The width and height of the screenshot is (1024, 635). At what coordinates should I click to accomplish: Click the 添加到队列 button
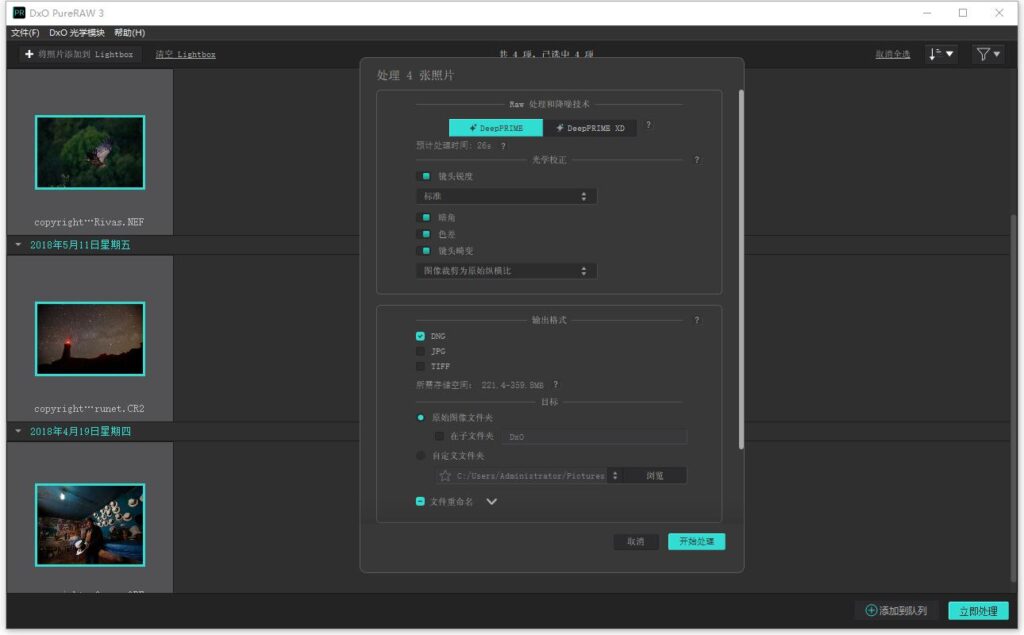[x=896, y=611]
